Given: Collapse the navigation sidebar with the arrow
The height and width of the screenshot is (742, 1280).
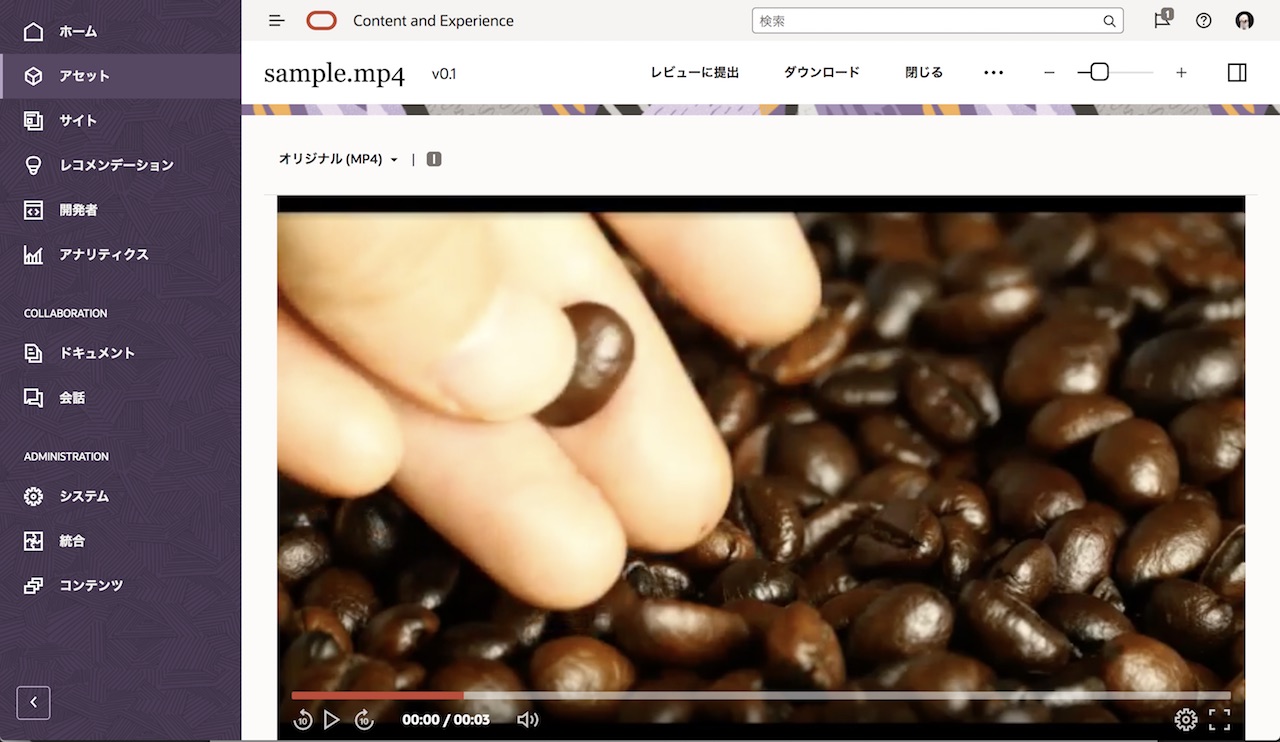Looking at the screenshot, I should [32, 703].
